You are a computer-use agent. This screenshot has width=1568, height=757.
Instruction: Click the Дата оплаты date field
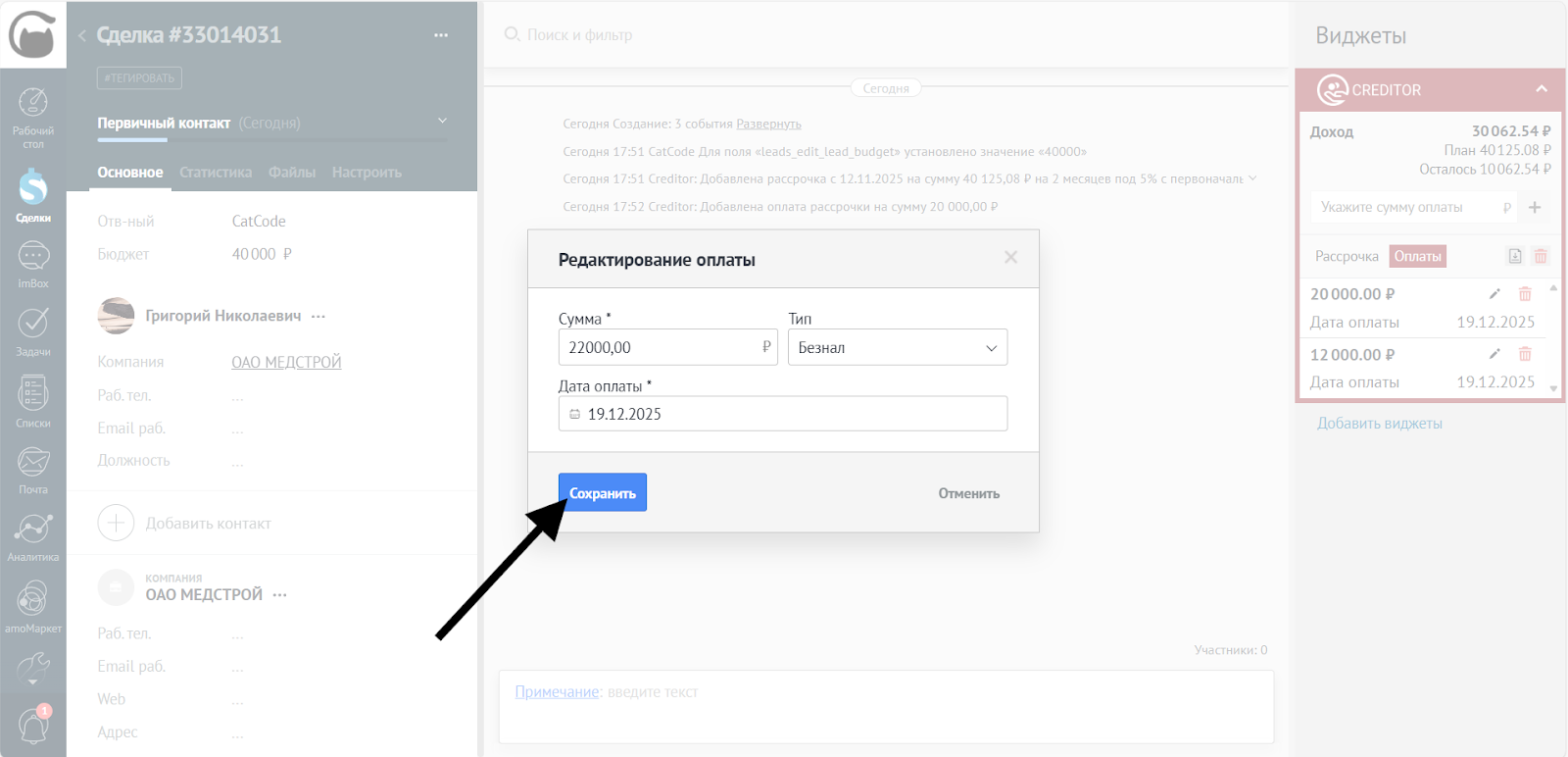tap(782, 414)
